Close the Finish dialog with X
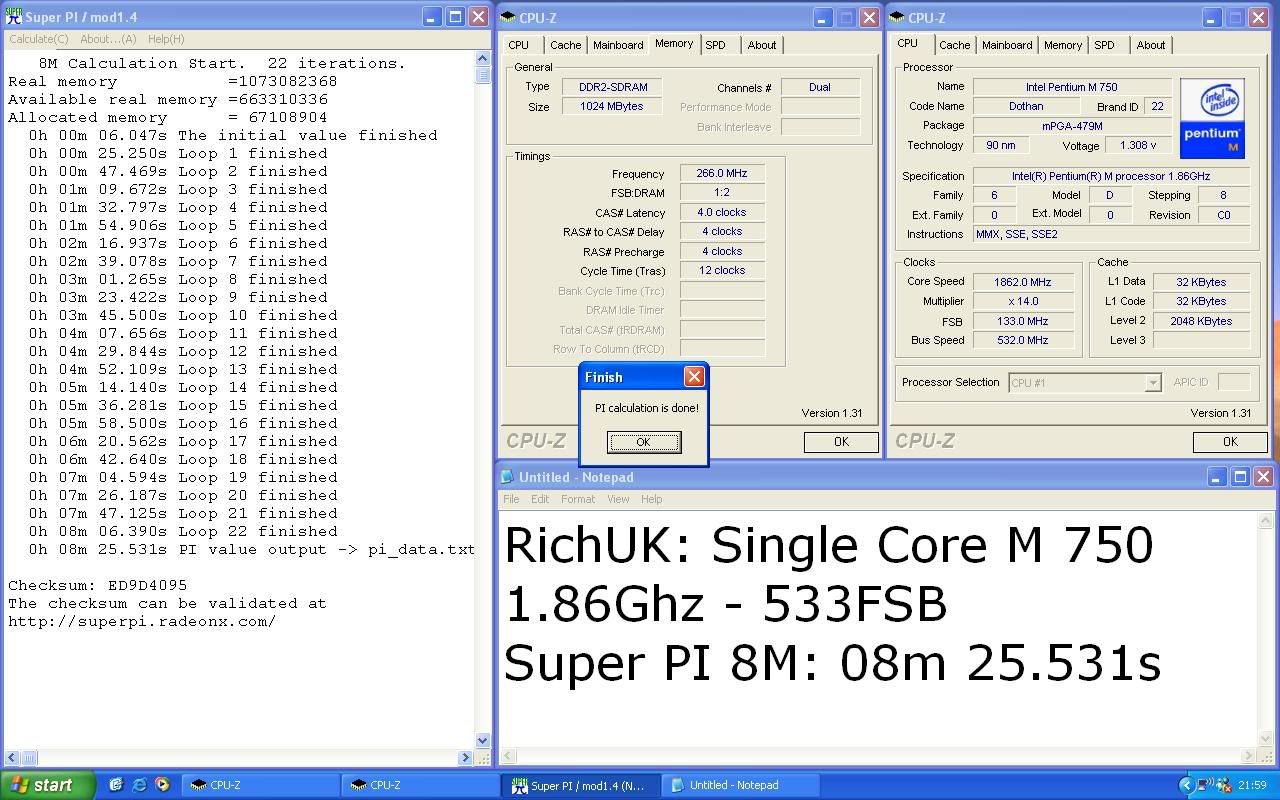This screenshot has height=800, width=1280. (694, 377)
